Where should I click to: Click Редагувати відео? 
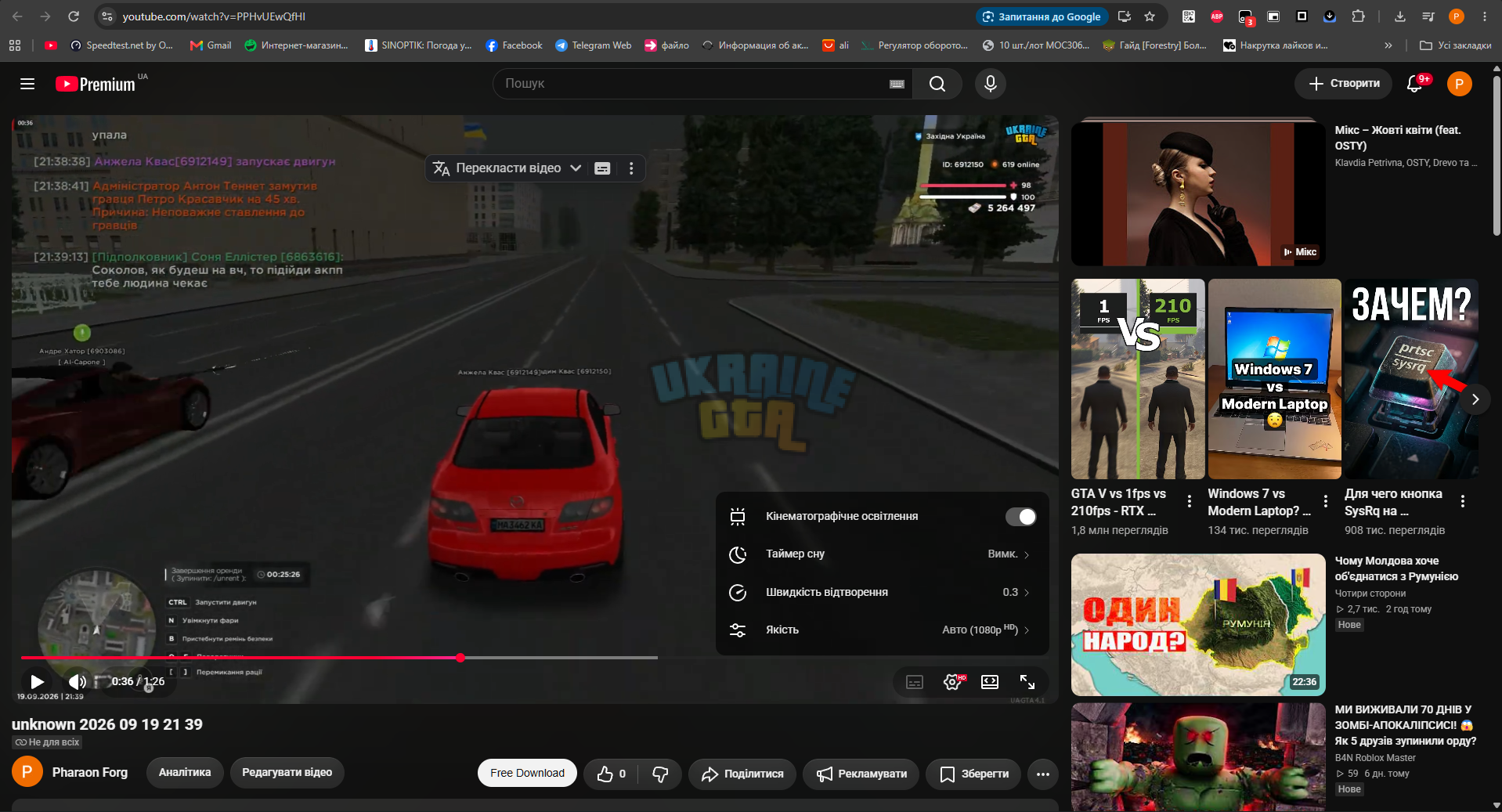287,773
